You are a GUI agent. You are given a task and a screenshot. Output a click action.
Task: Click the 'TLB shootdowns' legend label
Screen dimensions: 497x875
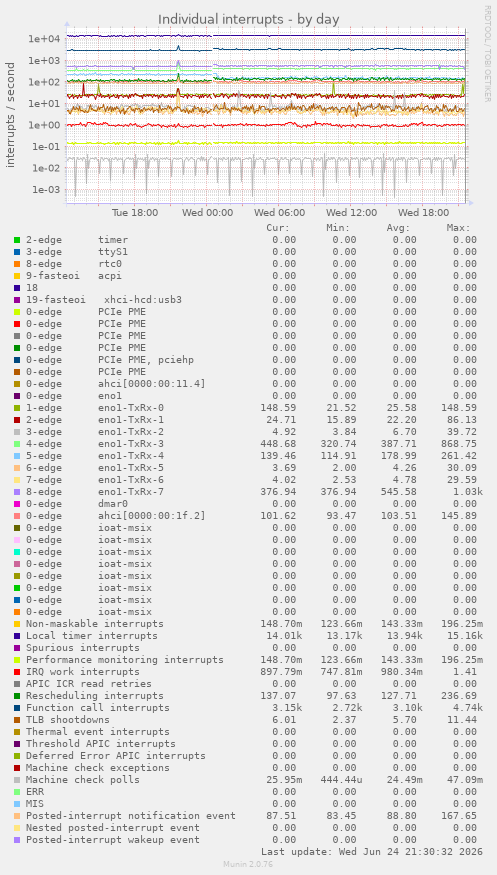point(67,720)
